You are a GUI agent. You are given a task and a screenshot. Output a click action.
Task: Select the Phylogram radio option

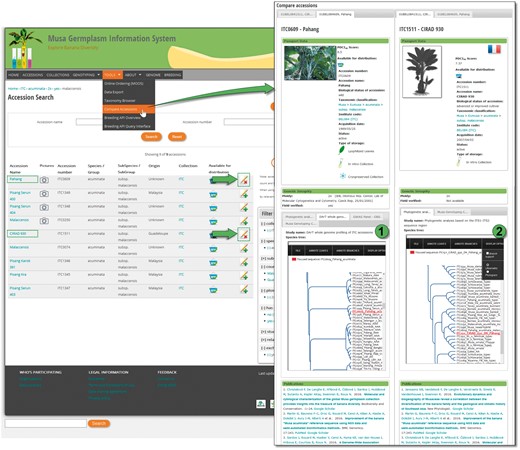point(487,272)
